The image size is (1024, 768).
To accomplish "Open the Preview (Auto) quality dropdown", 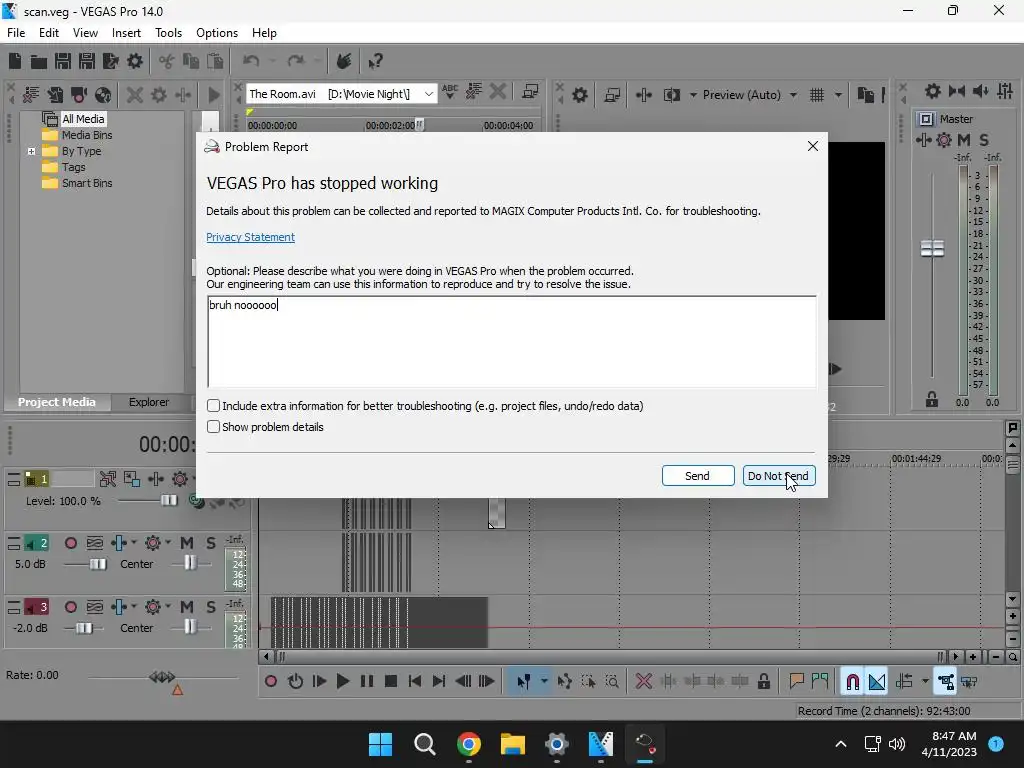I will click(x=793, y=95).
